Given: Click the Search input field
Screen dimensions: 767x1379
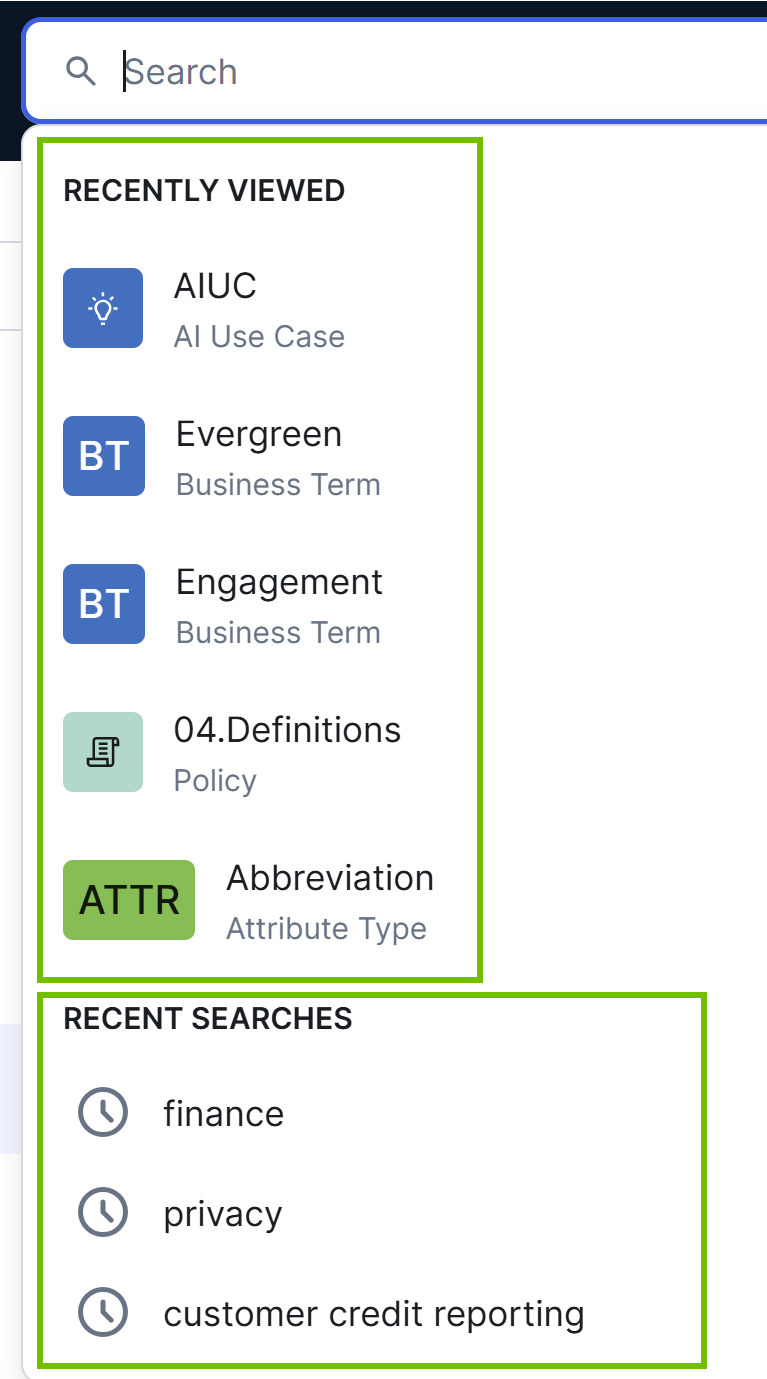Looking at the screenshot, I should [x=300, y=71].
